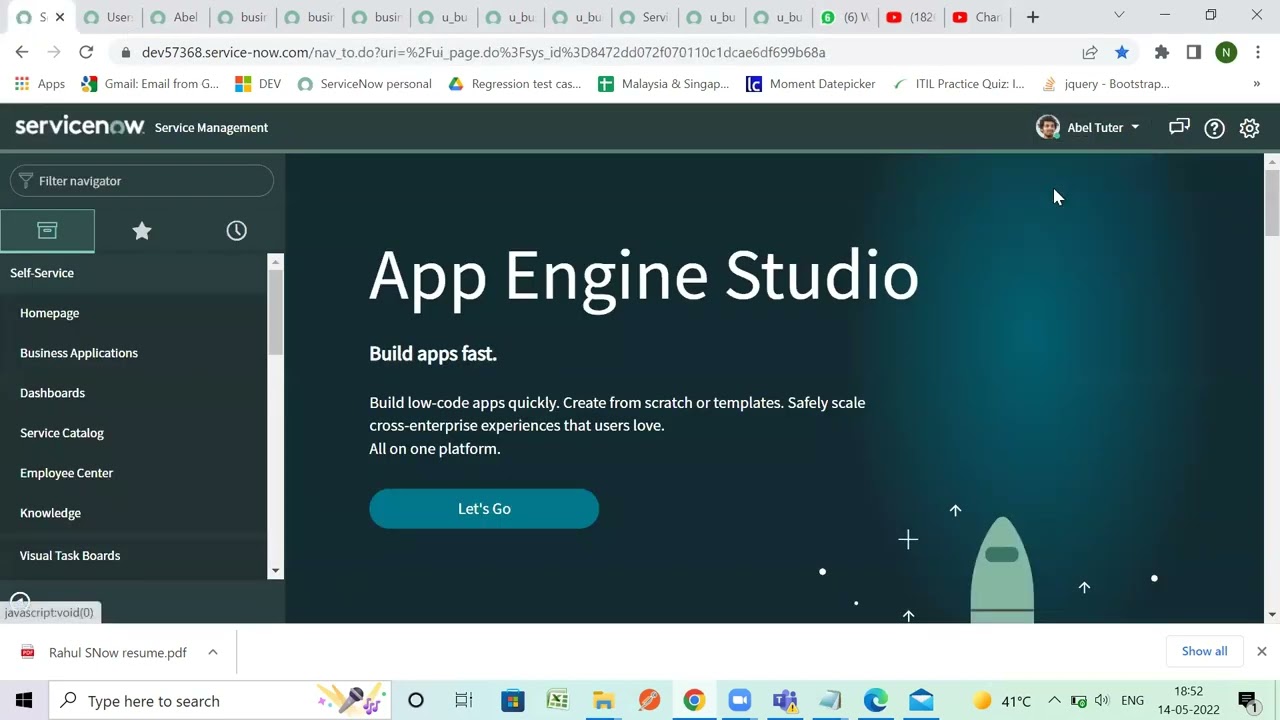Open Employee Center in the navigator
The height and width of the screenshot is (720, 1280).
point(66,473)
